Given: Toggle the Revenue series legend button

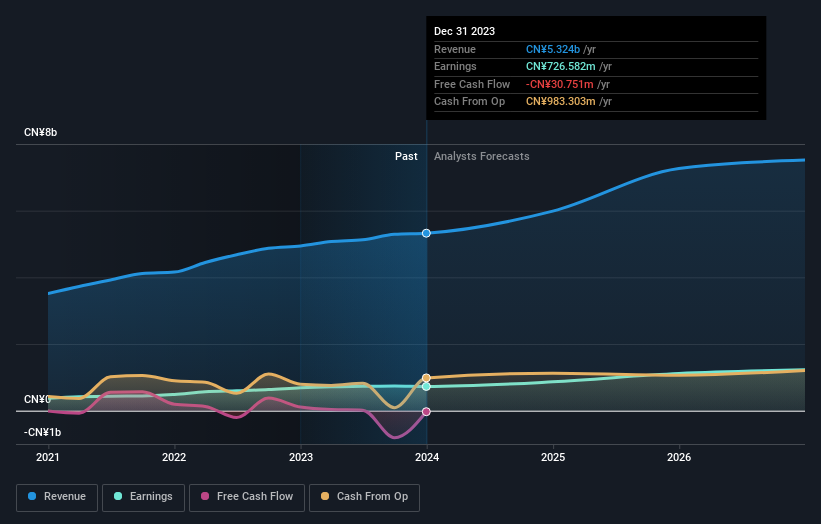Looking at the screenshot, I should click(x=57, y=497).
